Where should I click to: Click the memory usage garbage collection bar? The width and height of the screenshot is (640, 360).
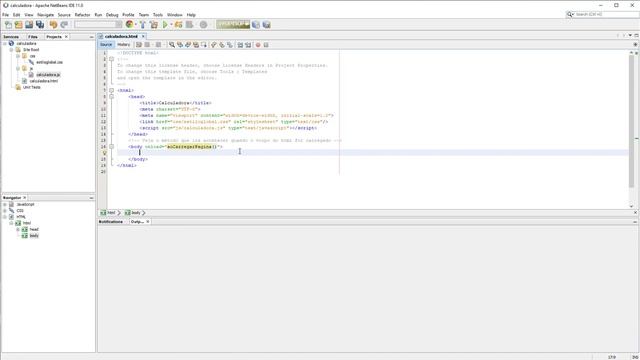(233, 24)
